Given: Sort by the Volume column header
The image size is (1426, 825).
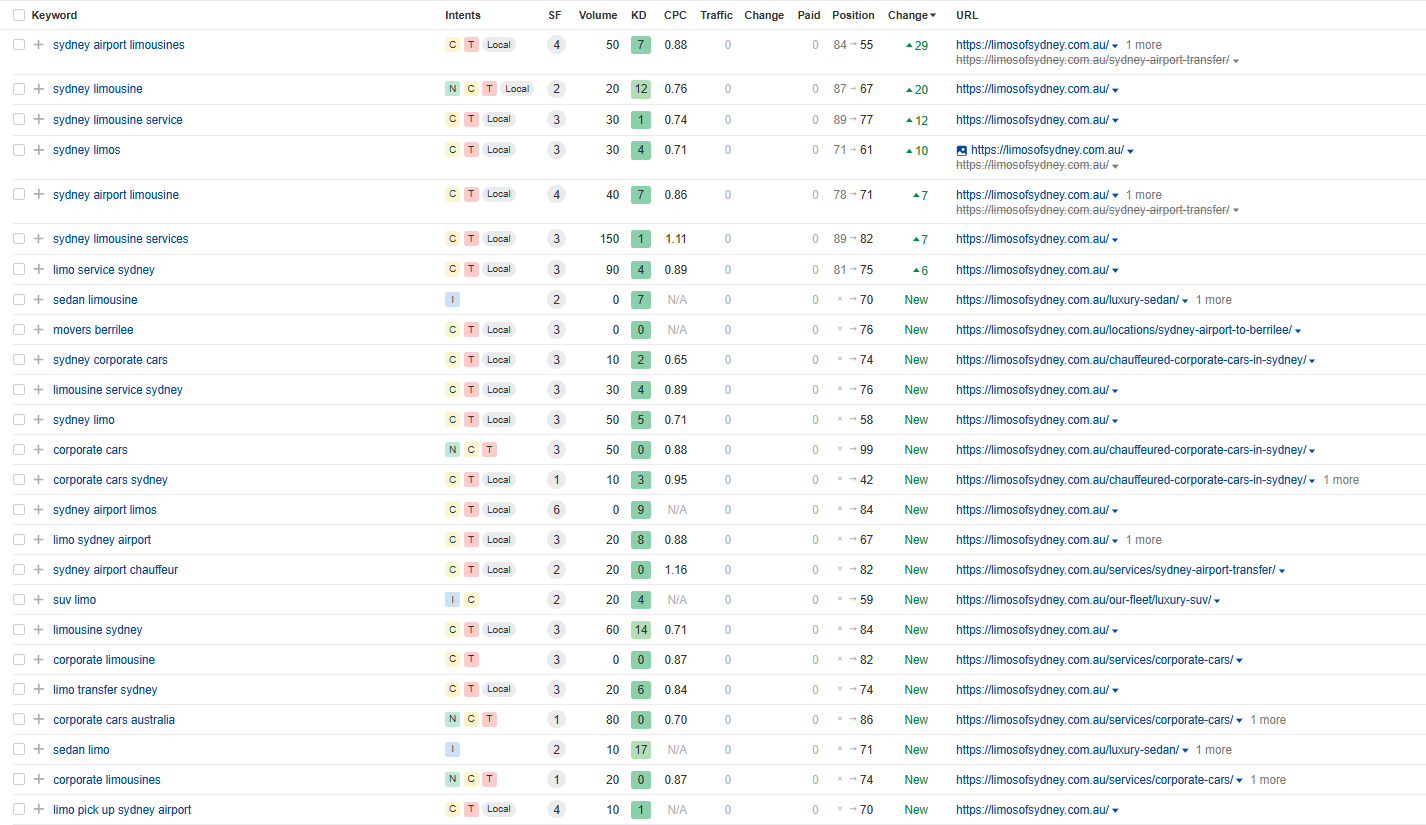Looking at the screenshot, I should pyautogui.click(x=598, y=15).
